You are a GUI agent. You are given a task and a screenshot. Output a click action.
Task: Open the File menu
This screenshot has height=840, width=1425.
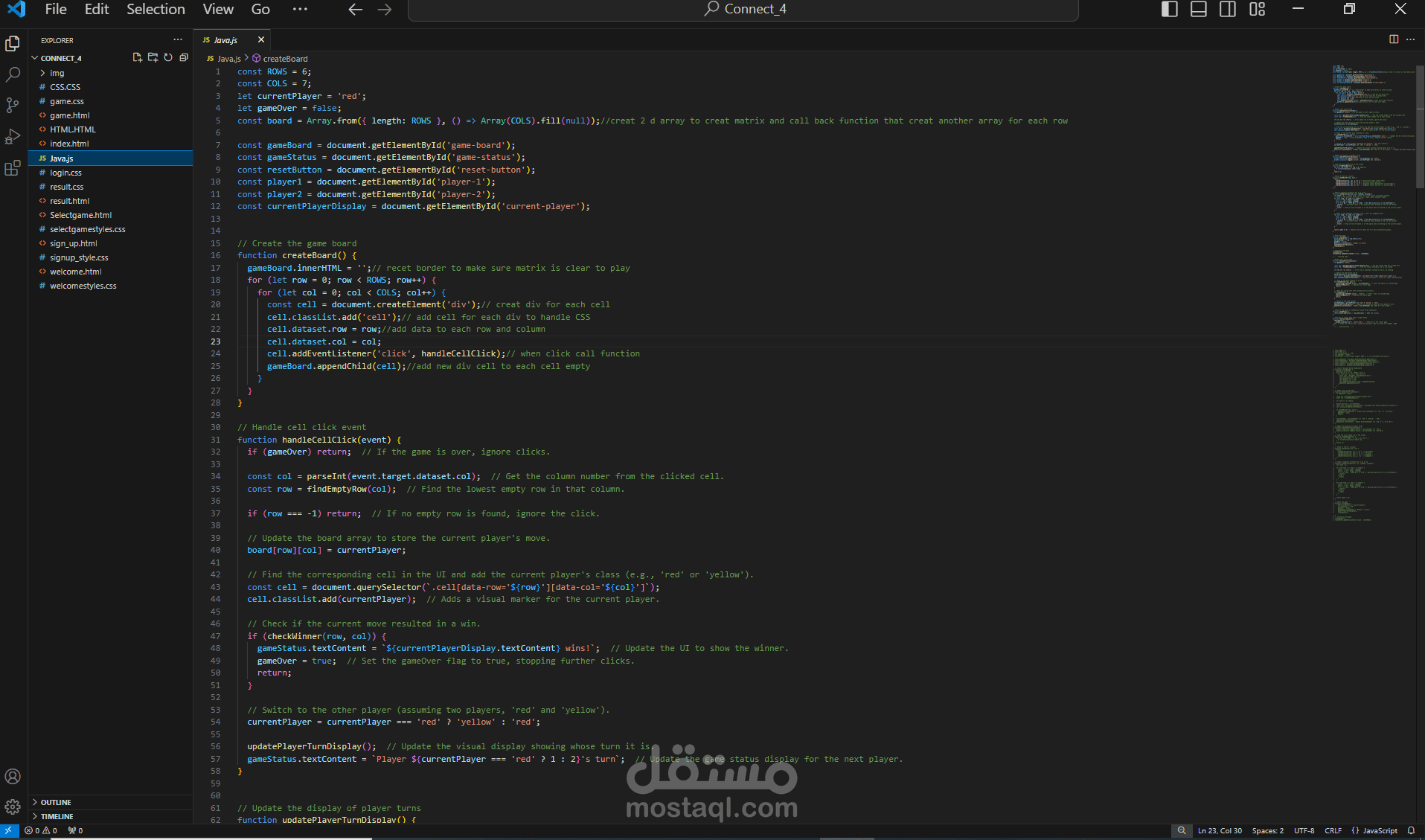point(56,10)
